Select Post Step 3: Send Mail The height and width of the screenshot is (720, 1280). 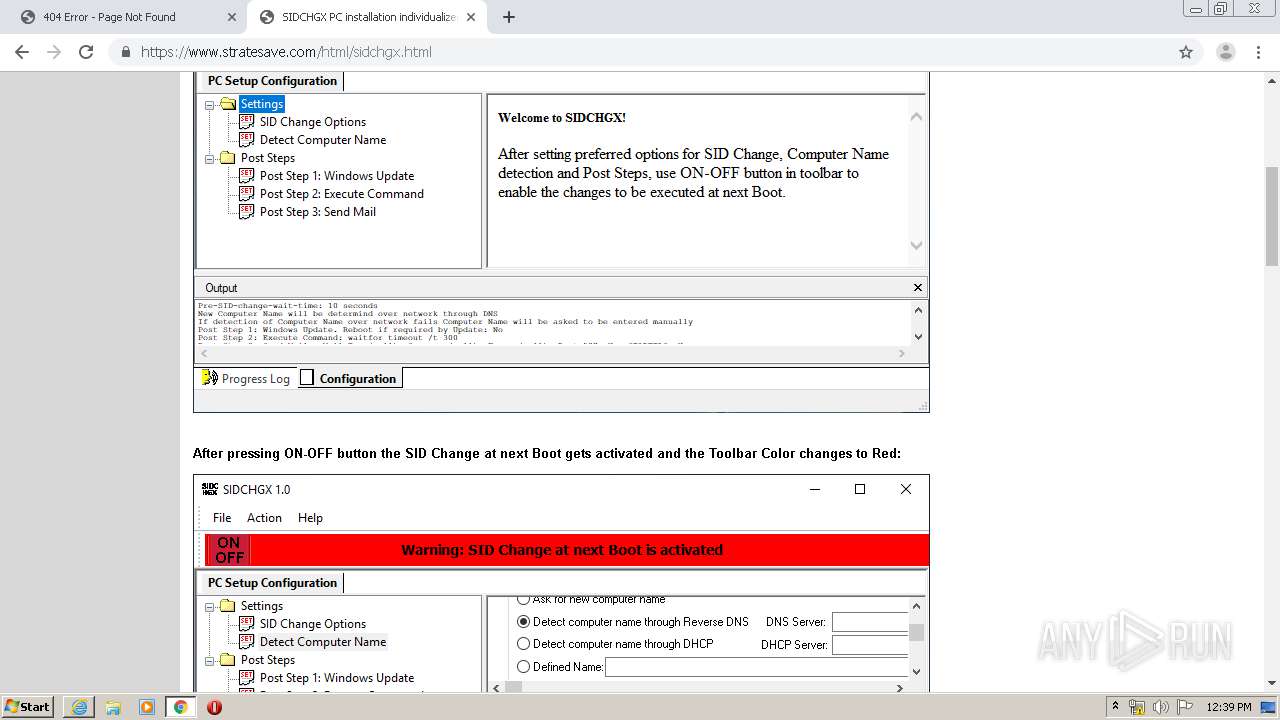318,212
